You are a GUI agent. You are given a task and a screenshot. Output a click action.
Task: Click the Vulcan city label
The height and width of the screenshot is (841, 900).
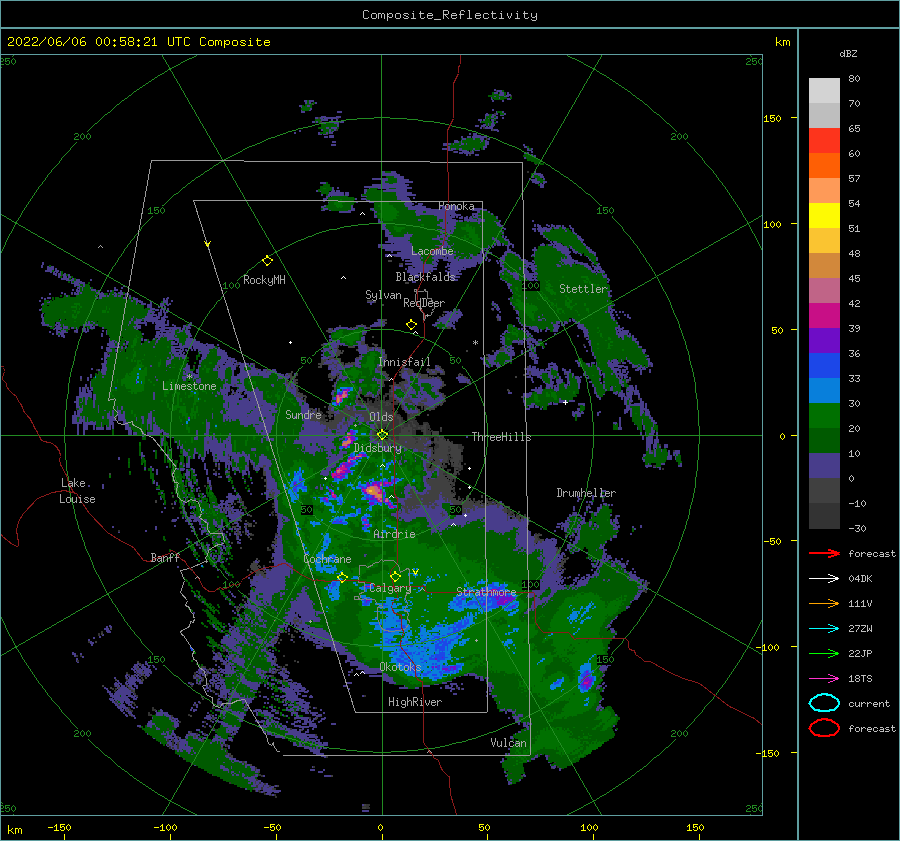(x=508, y=742)
